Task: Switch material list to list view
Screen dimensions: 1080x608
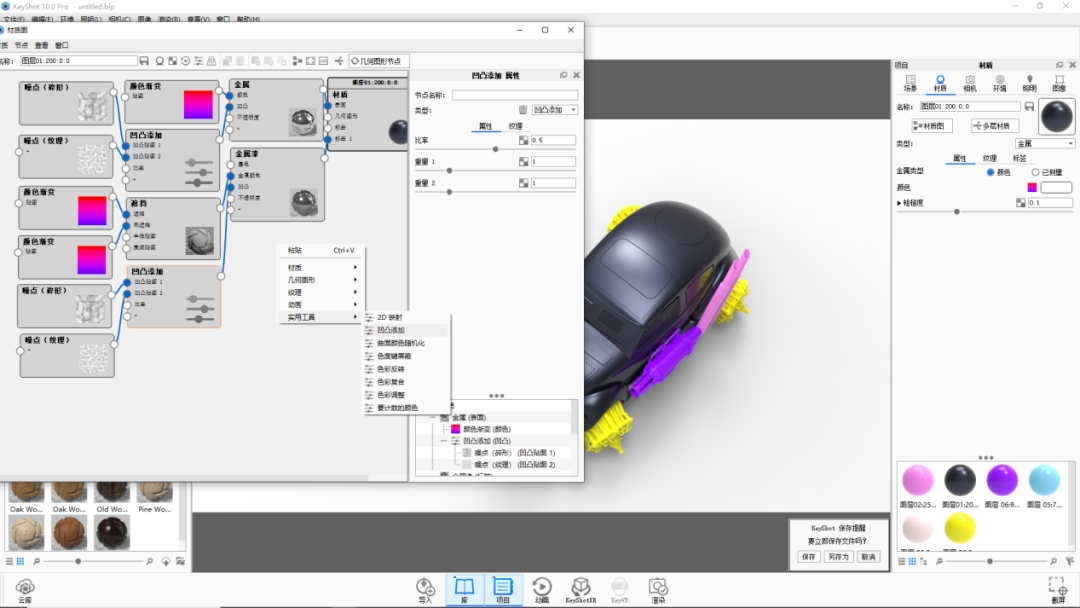Action: click(x=902, y=561)
